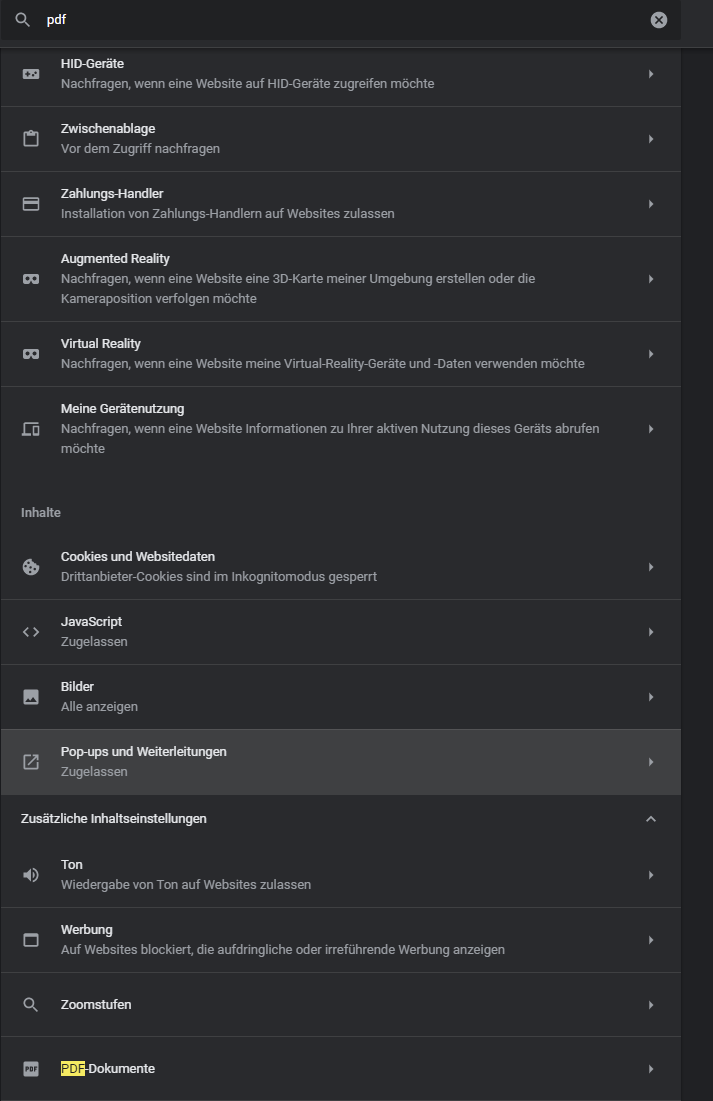Click the Cookies und Websitedaten cookie icon

[31, 567]
